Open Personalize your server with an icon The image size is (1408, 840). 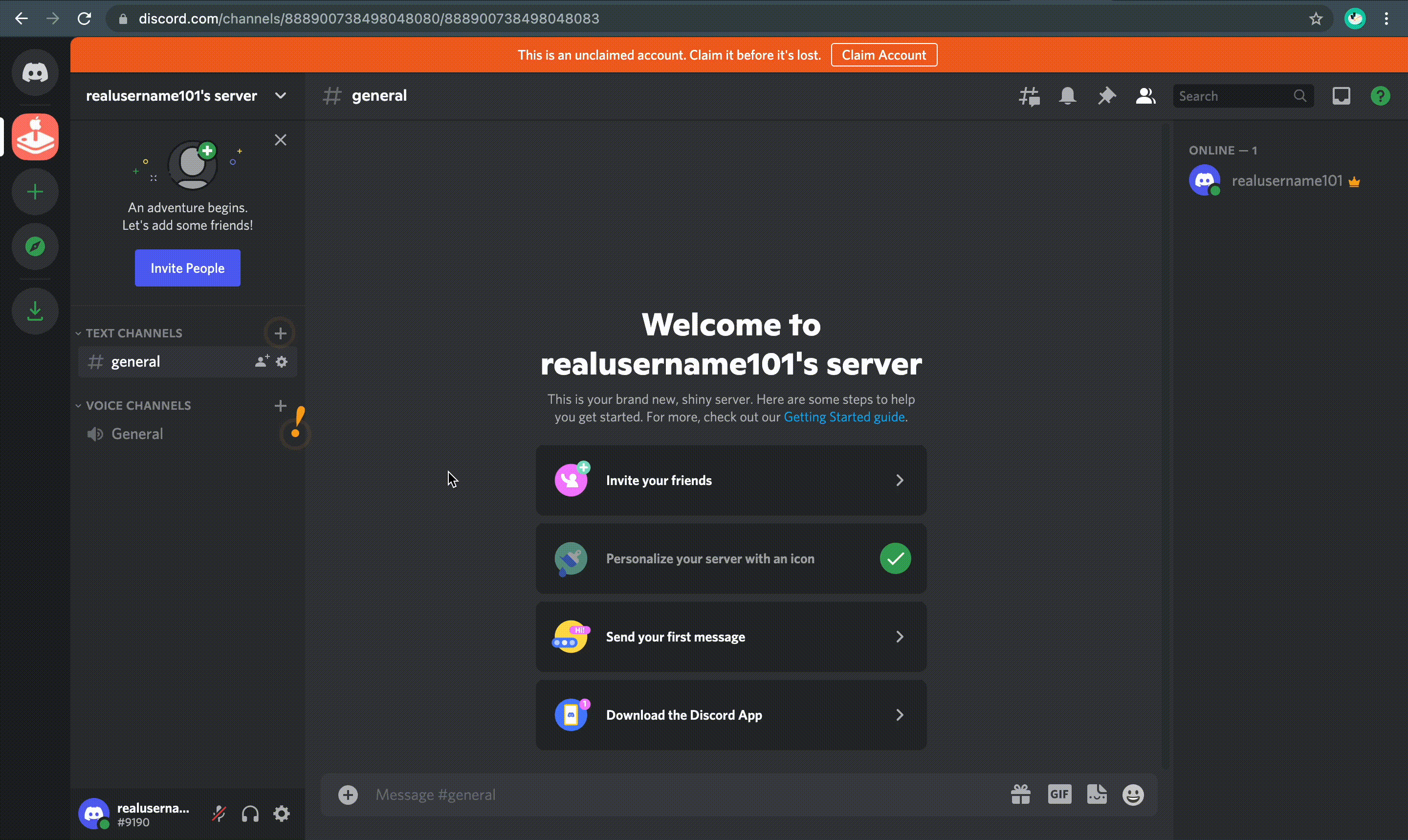731,559
